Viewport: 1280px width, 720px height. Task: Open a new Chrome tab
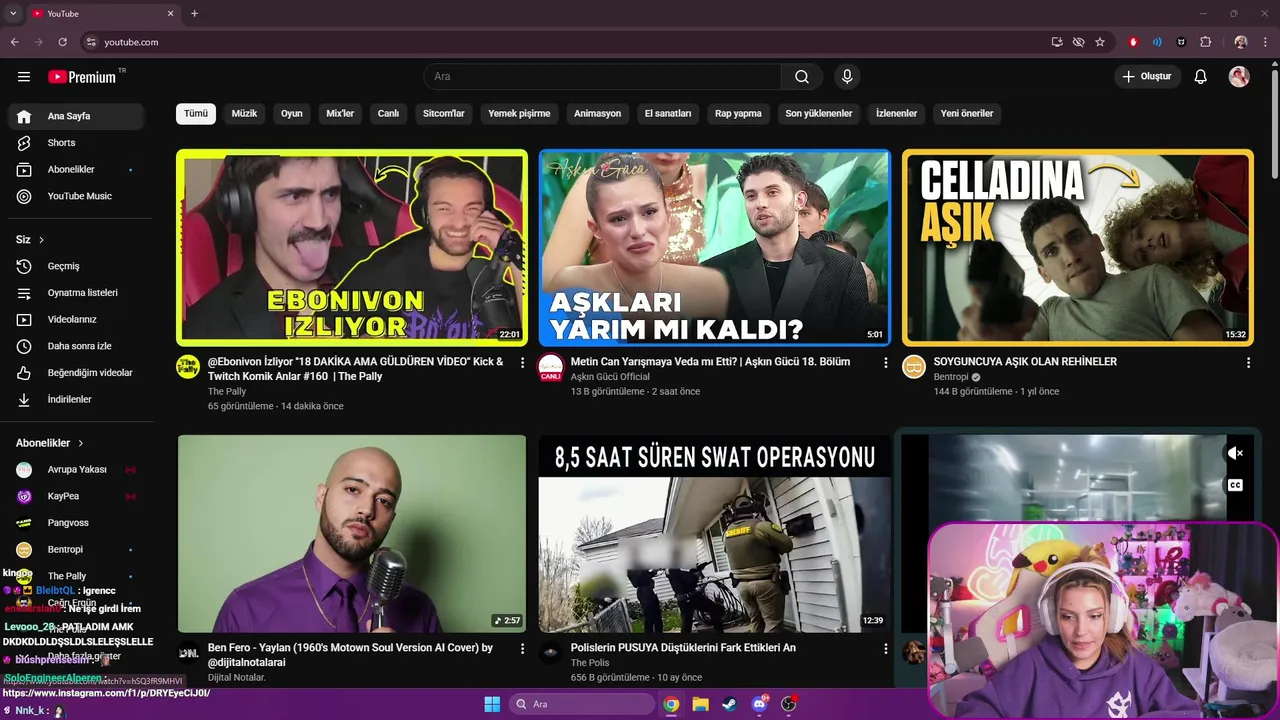tap(194, 14)
